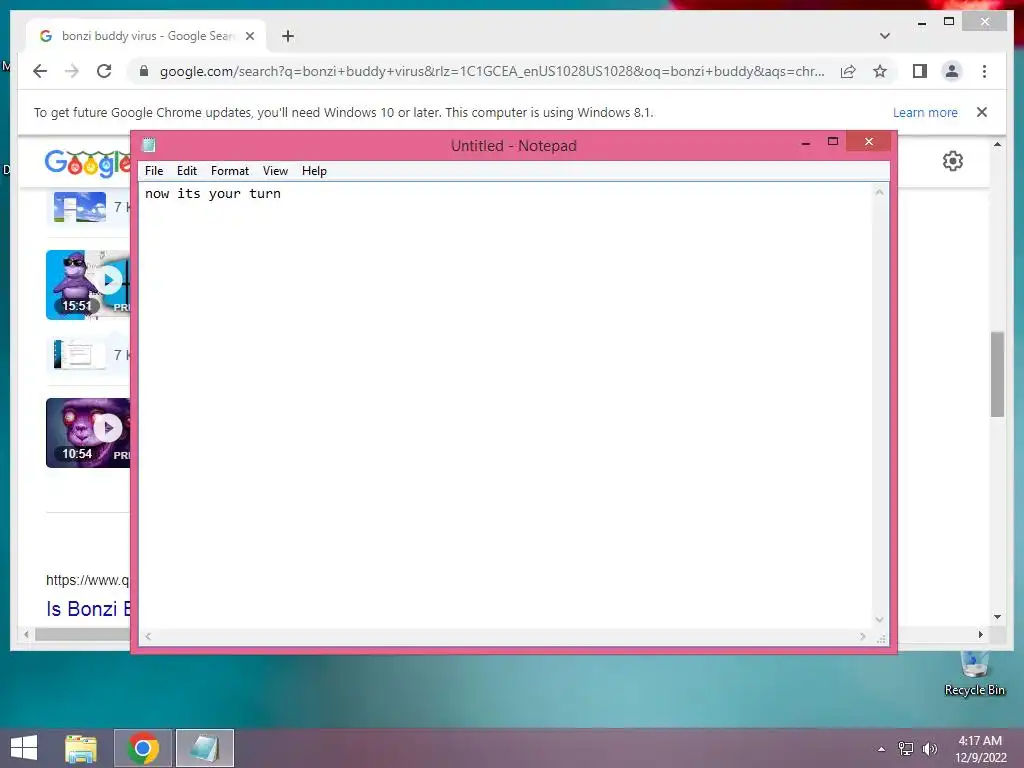Image resolution: width=1024 pixels, height=768 pixels.
Task: Expand Chrome tab search chevron
Action: (884, 36)
